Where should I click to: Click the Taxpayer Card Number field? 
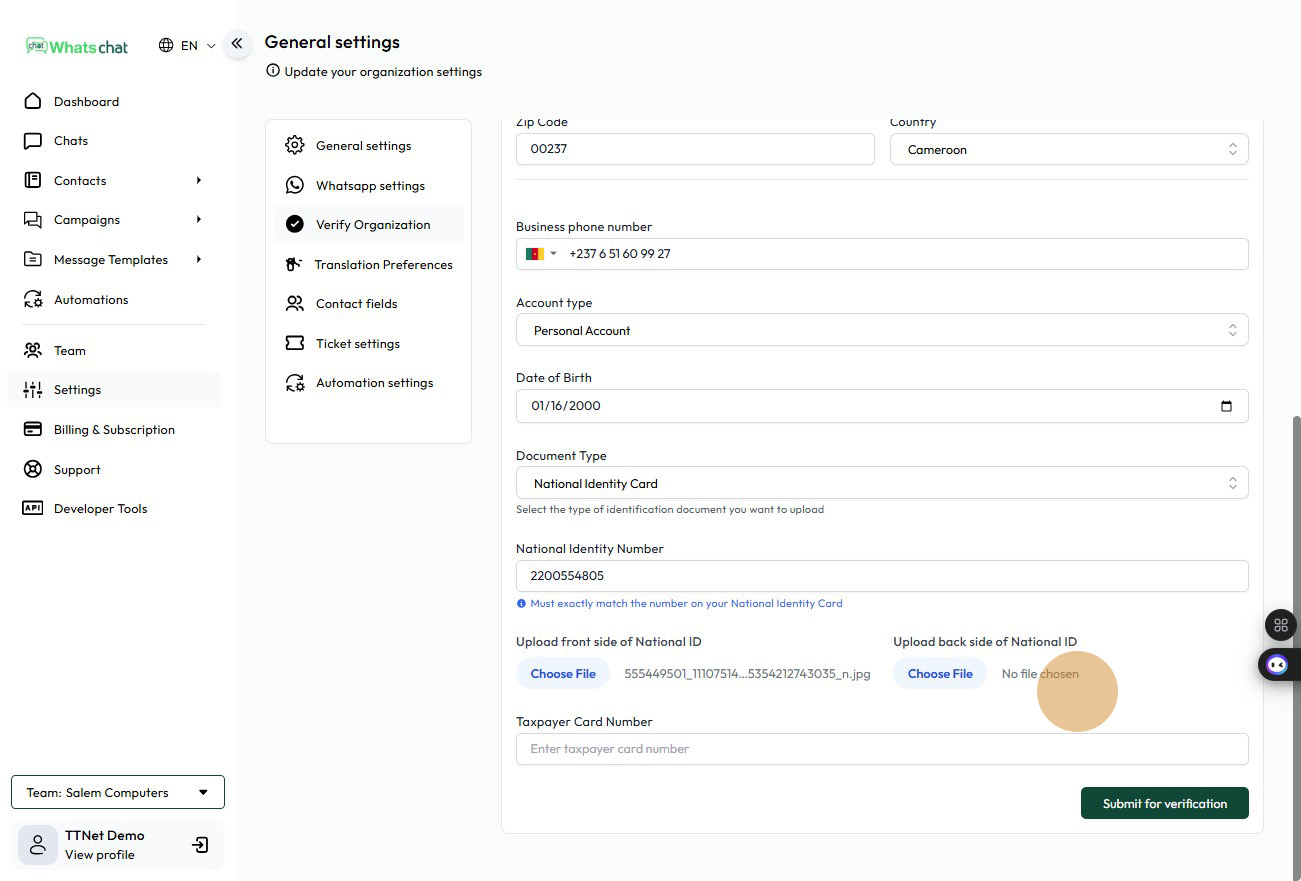[x=881, y=749]
